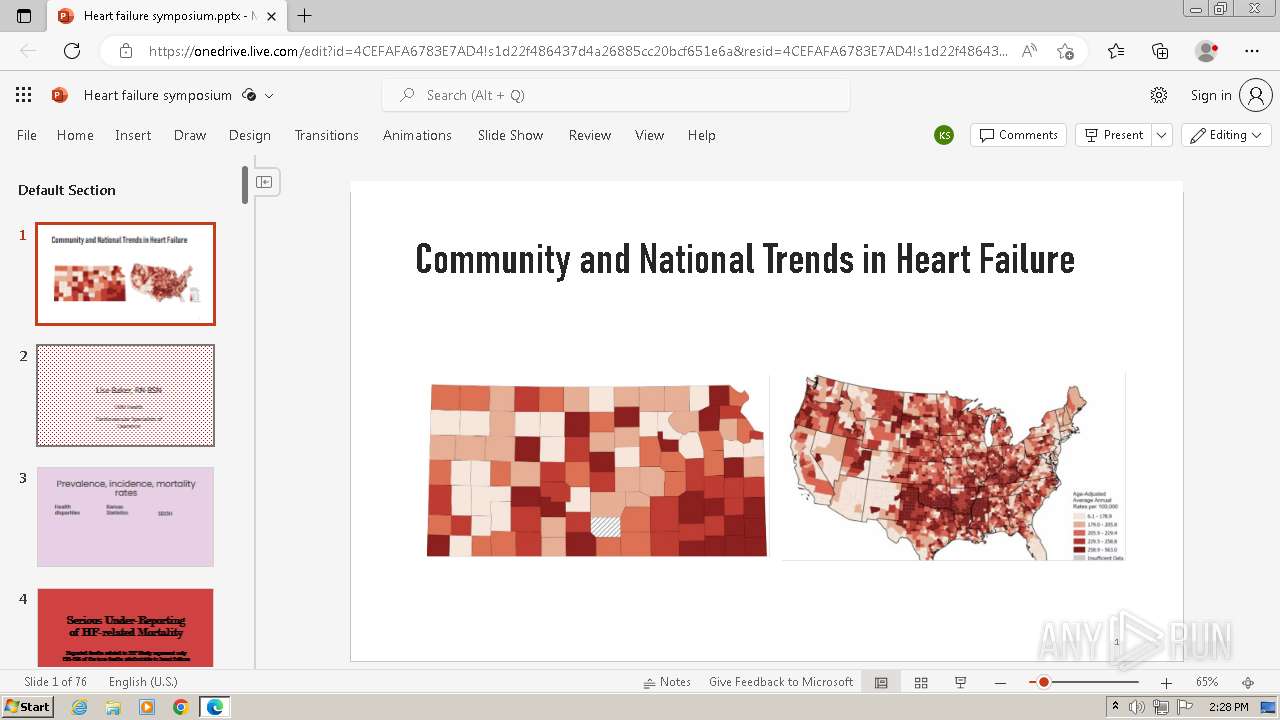The image size is (1280, 720).
Task: Click the account avatar icon beside Sign in
Action: [1255, 95]
